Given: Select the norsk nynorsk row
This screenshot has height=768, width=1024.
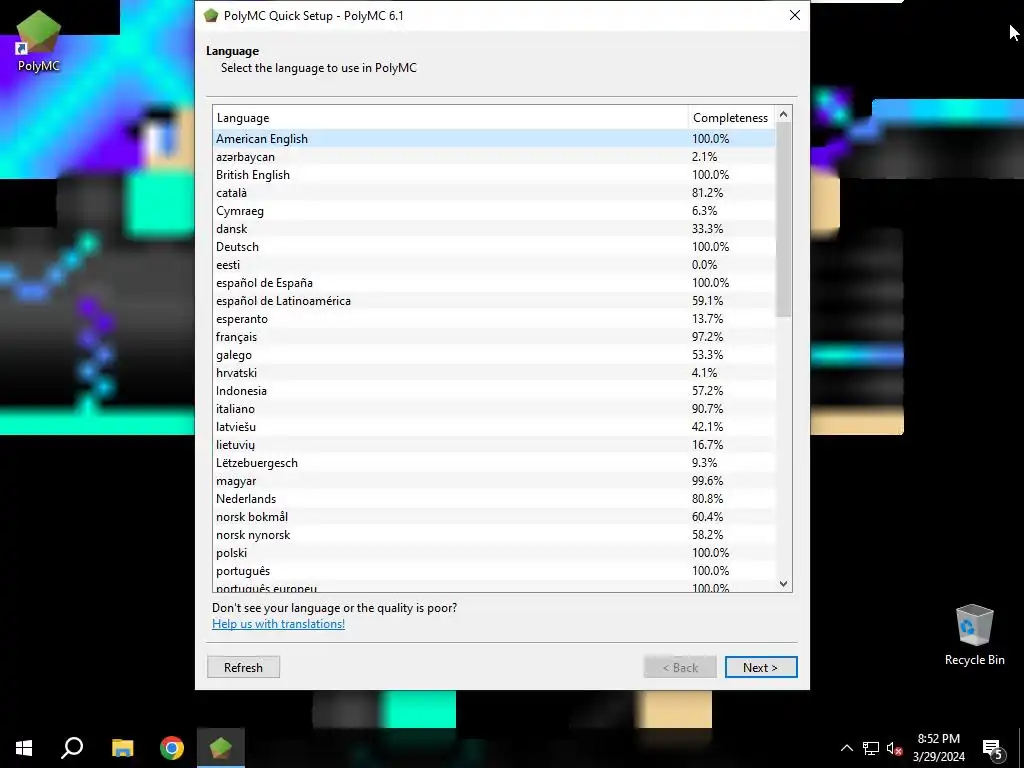Looking at the screenshot, I should [494, 535].
